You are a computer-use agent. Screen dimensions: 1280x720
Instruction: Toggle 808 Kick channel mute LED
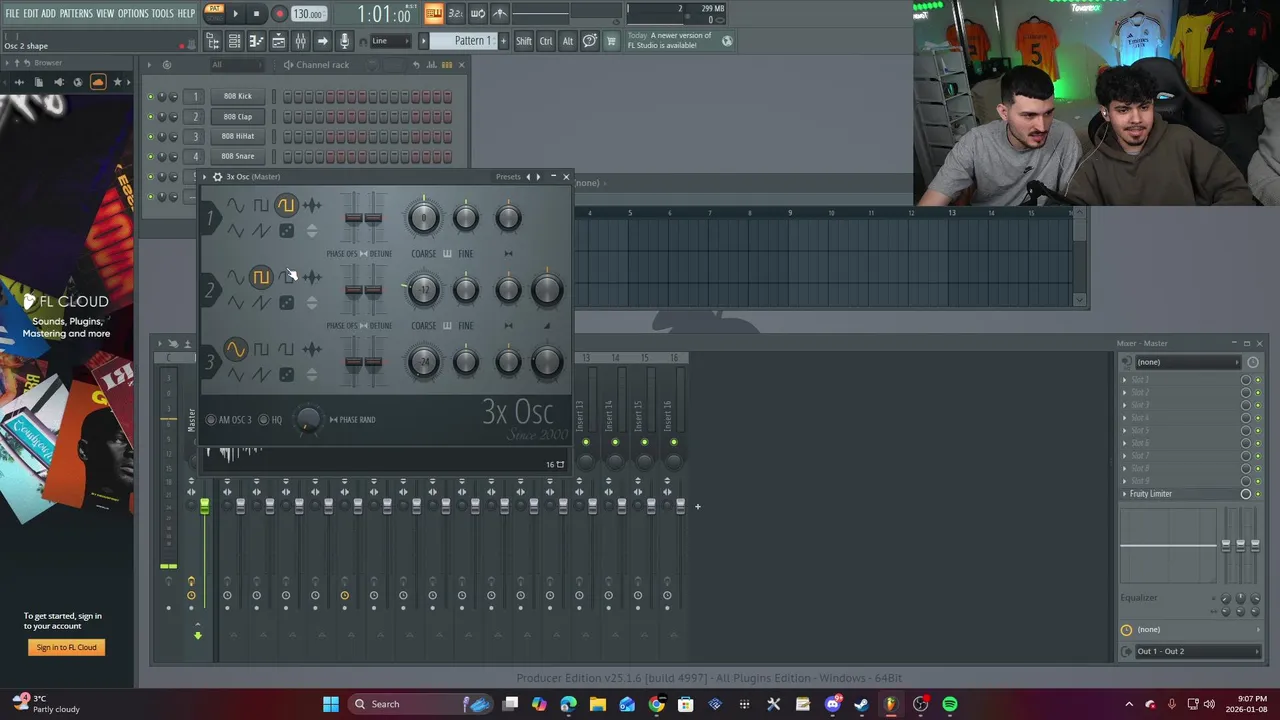coord(150,97)
